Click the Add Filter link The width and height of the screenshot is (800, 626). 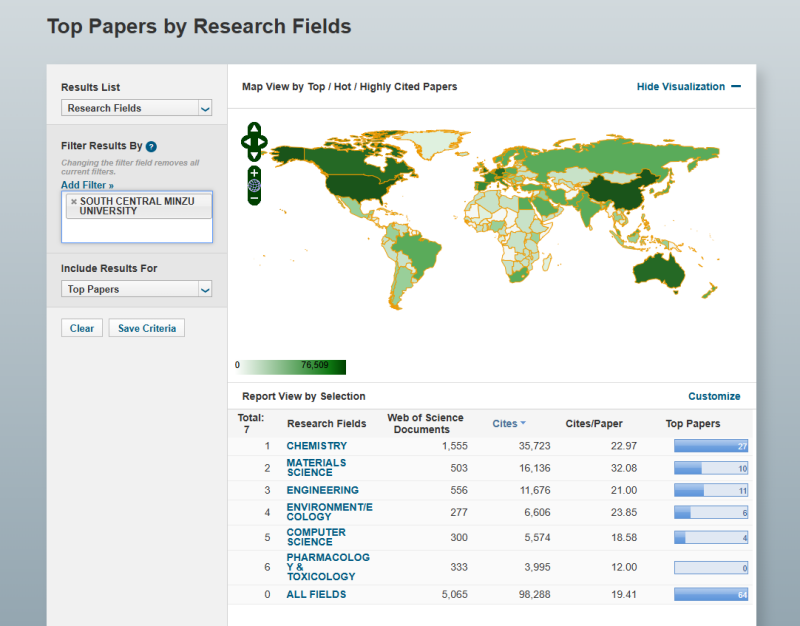[87, 185]
